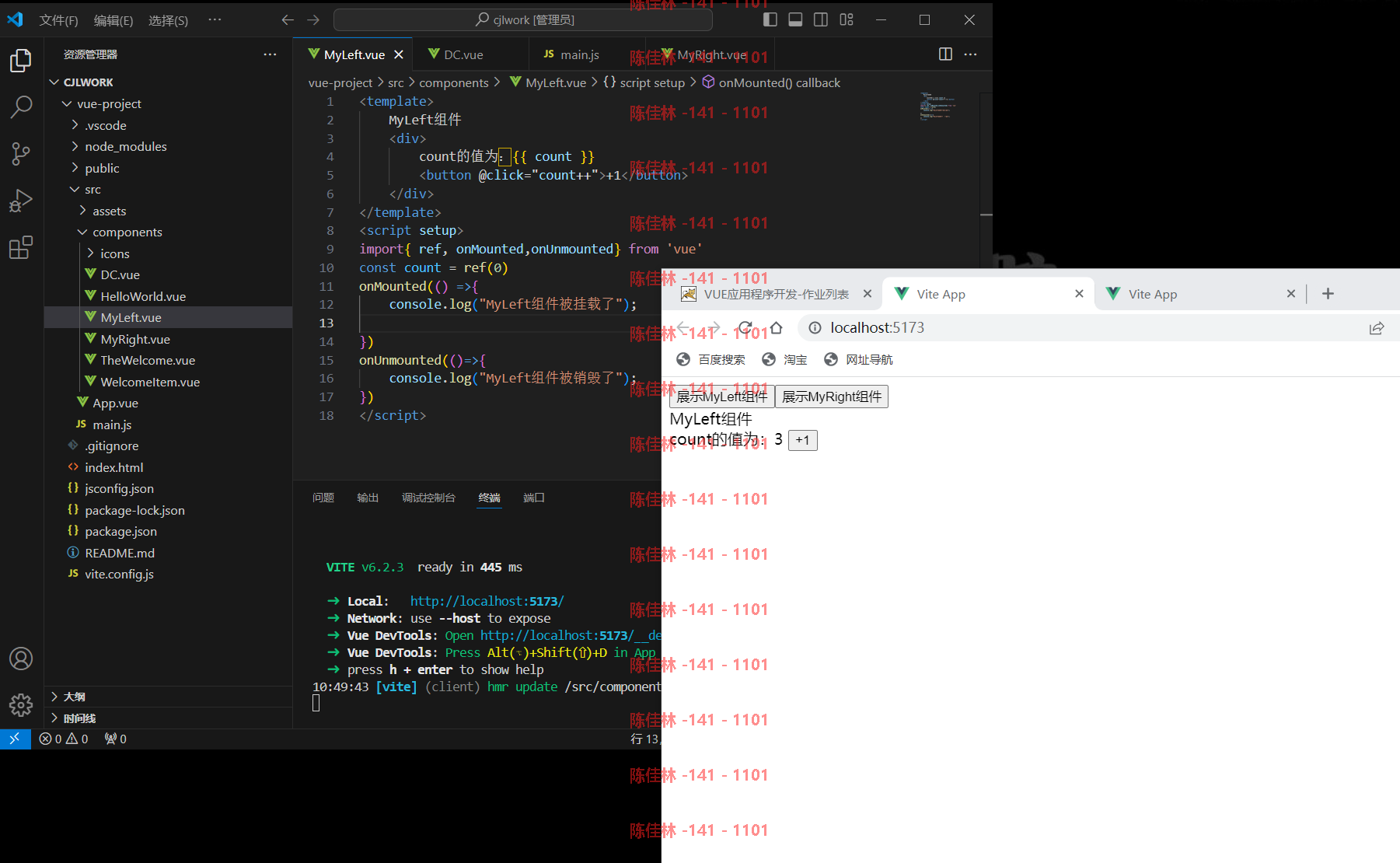Collapse the components folder
Screen dimensions: 1400x863
[x=168, y=232]
